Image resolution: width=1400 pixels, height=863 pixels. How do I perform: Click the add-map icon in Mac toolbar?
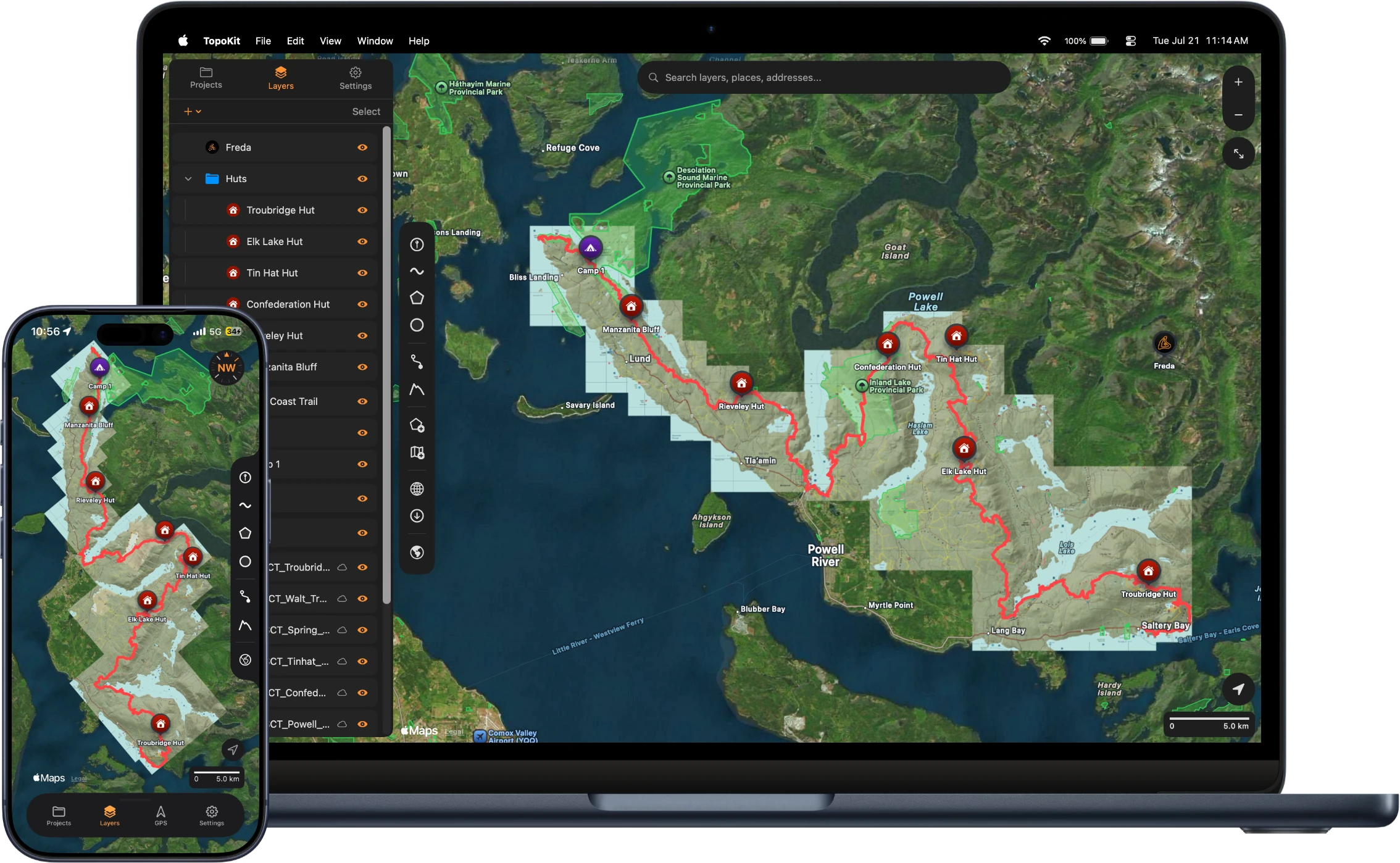417,453
